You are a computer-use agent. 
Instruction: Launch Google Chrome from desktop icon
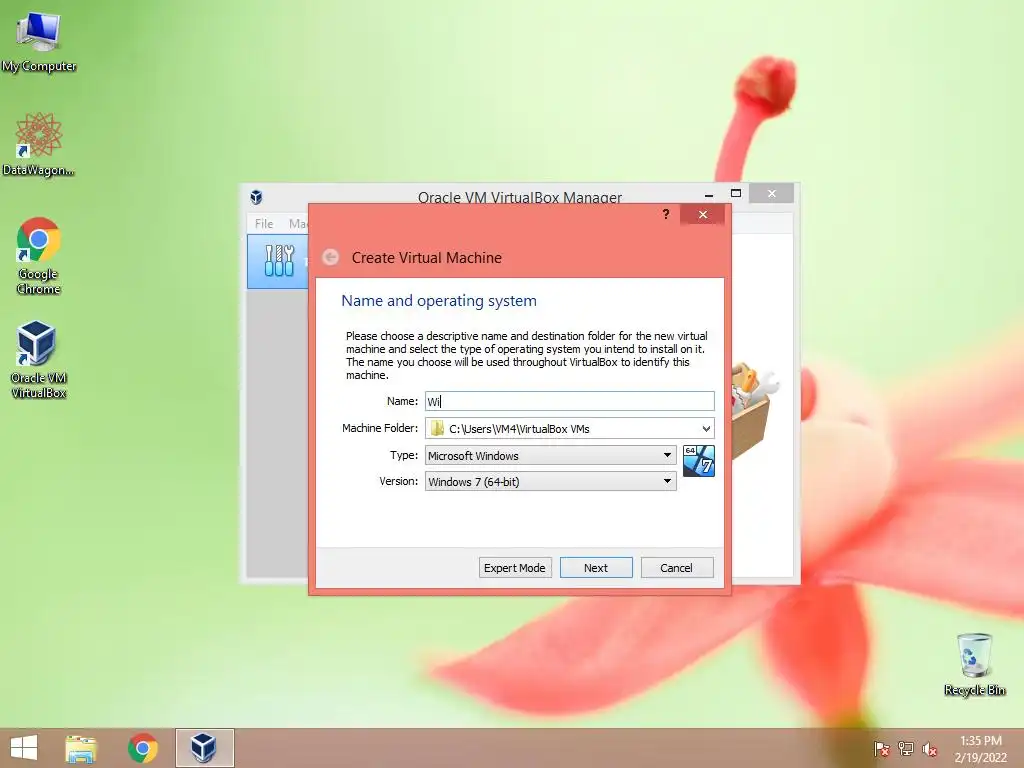pos(39,255)
